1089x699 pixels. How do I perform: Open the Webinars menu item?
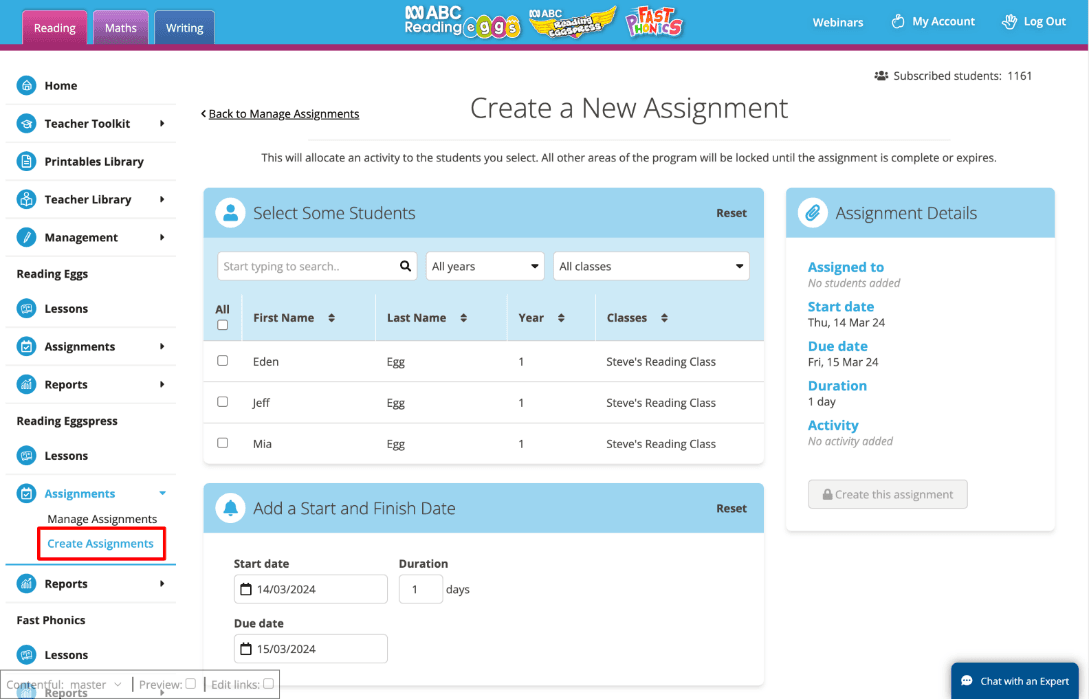pyautogui.click(x=838, y=21)
